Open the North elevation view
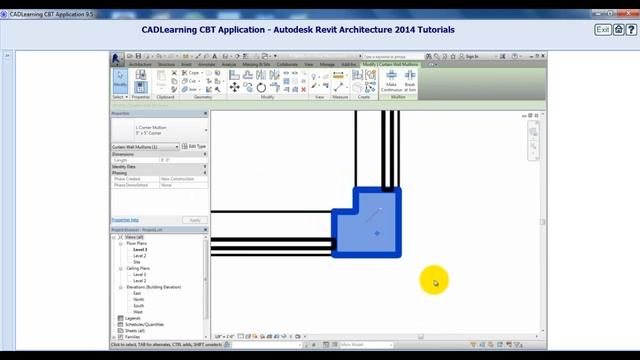 coord(138,300)
